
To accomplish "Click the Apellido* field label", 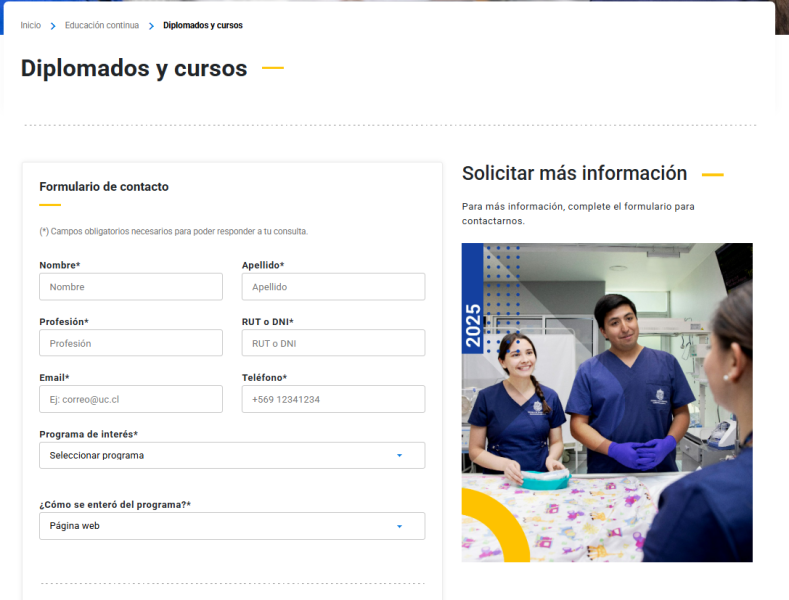I will [263, 265].
